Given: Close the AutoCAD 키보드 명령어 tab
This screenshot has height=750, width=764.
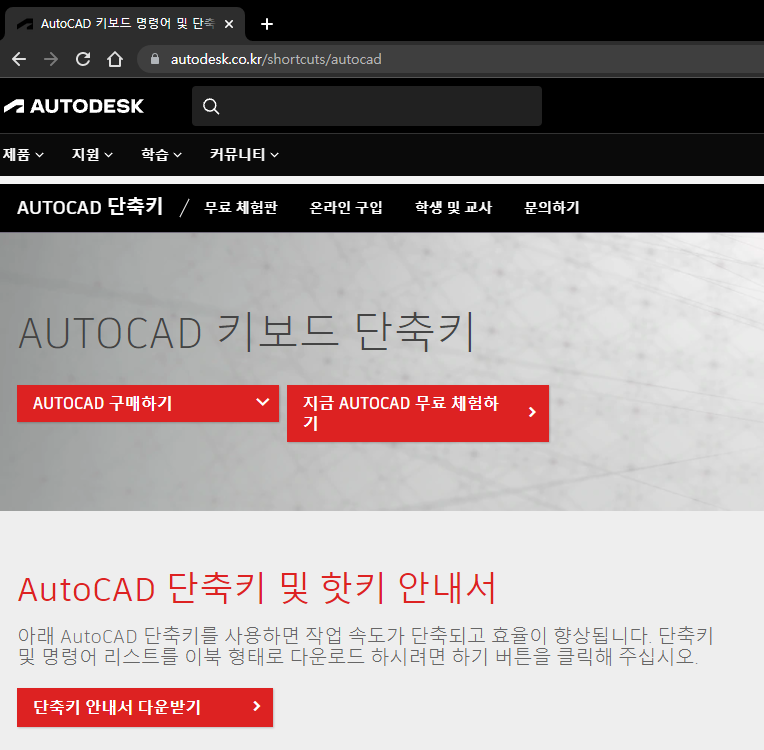Looking at the screenshot, I should [229, 24].
